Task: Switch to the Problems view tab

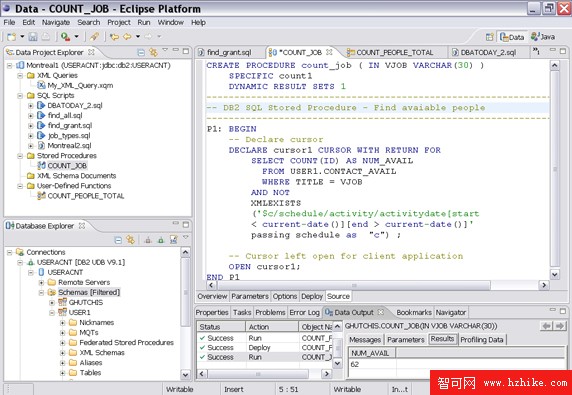Action: 270,313
